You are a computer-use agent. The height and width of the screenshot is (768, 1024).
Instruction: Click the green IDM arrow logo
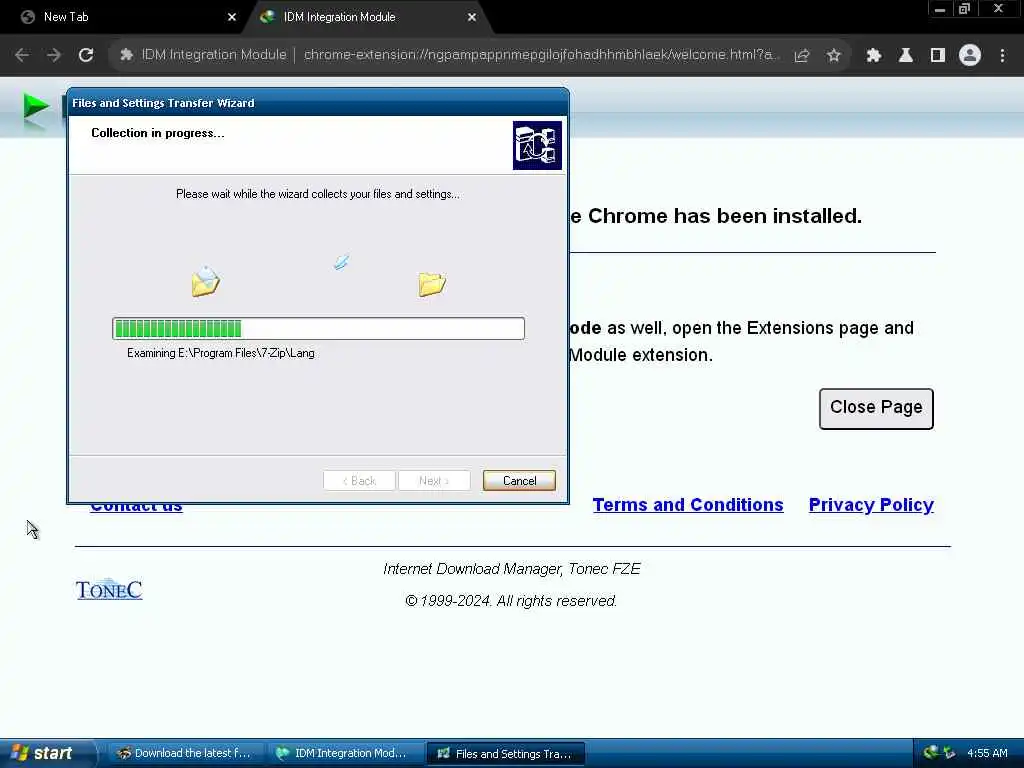click(36, 107)
